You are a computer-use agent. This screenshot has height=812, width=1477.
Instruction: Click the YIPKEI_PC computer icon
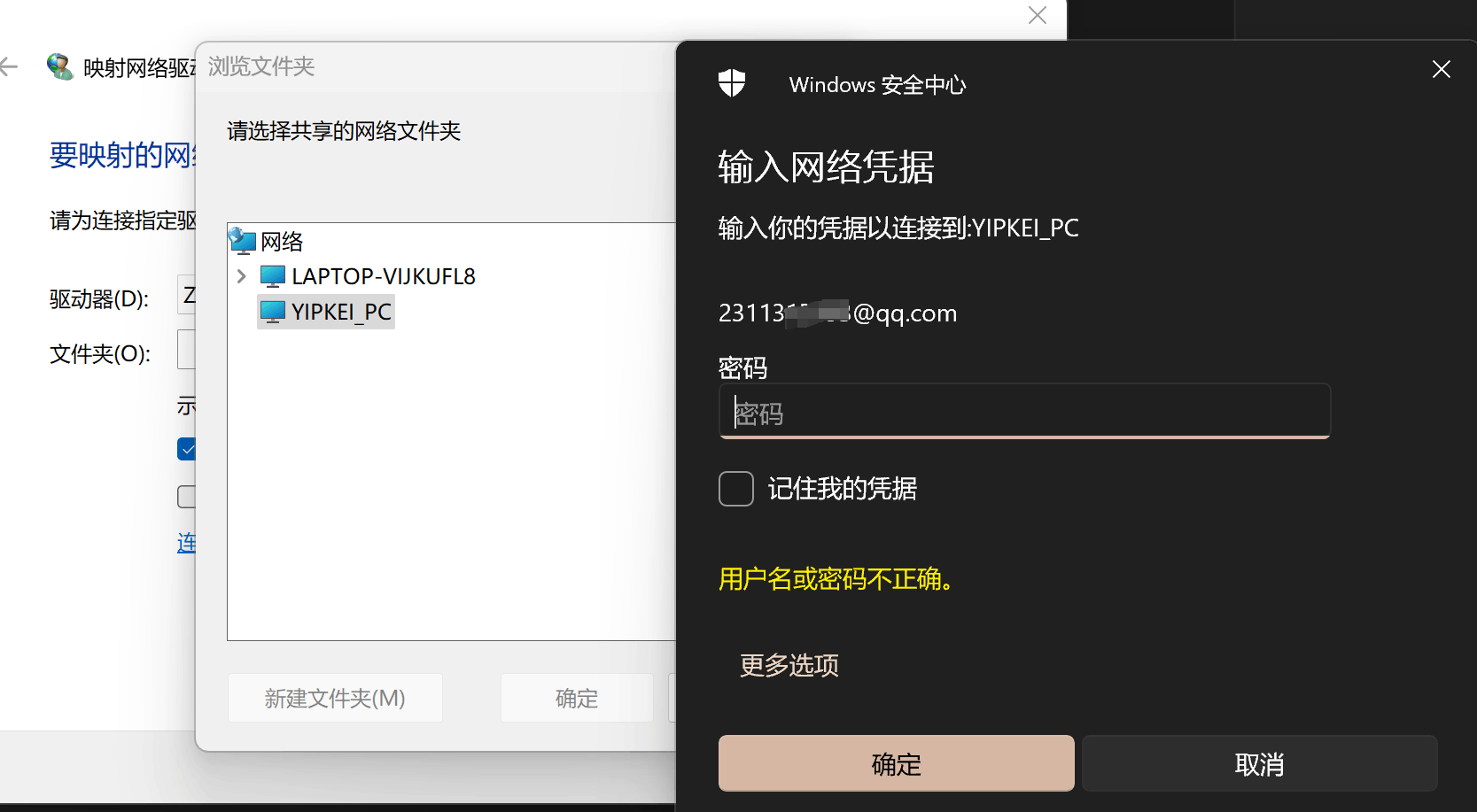273,312
